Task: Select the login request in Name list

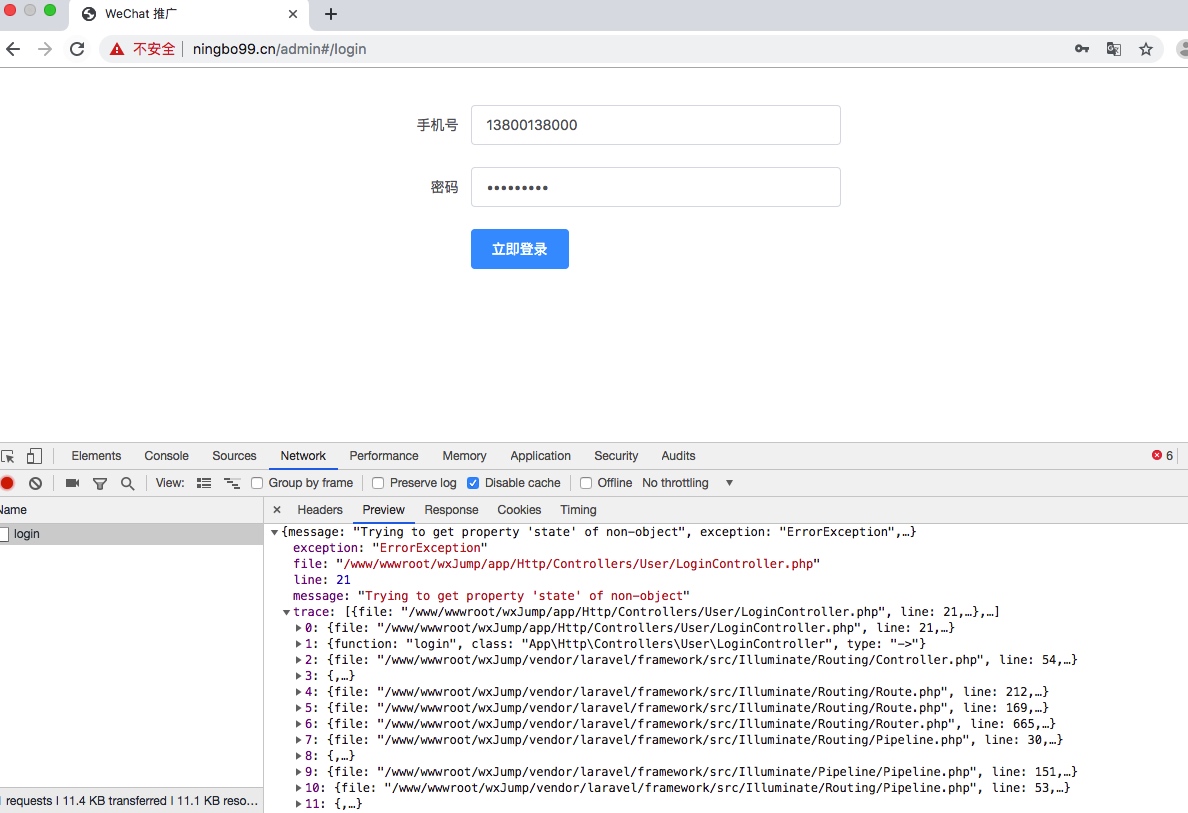Action: pyautogui.click(x=27, y=534)
